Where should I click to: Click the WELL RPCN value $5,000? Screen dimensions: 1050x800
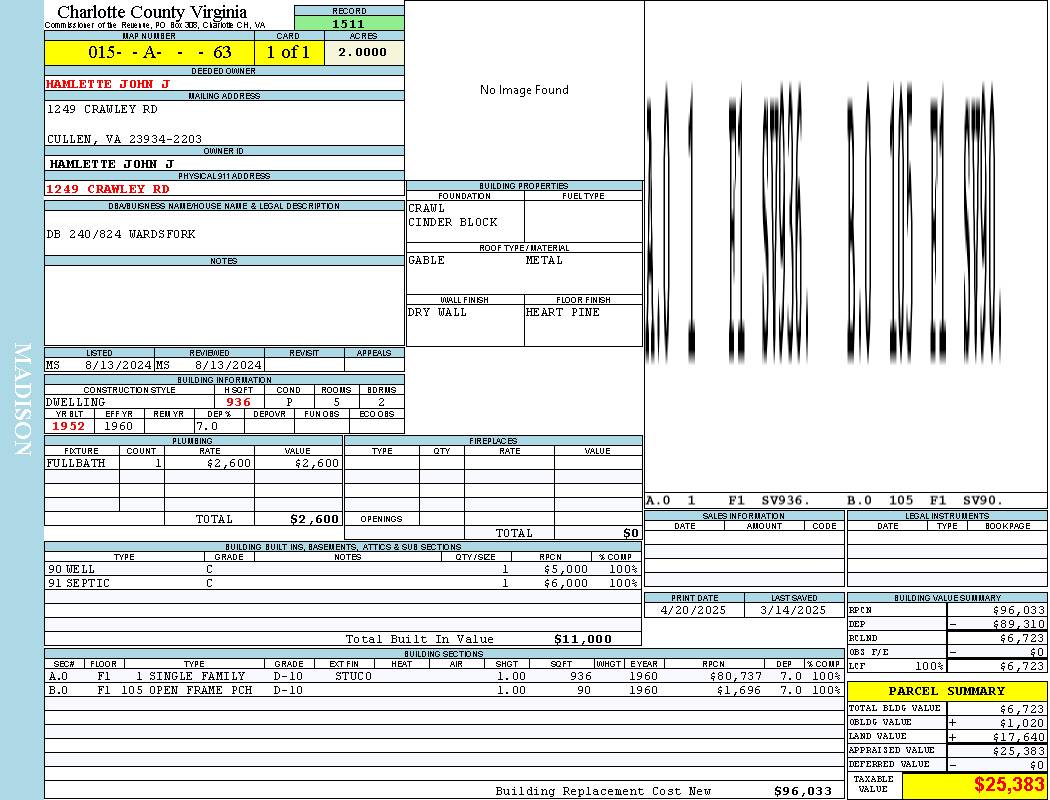[566, 569]
